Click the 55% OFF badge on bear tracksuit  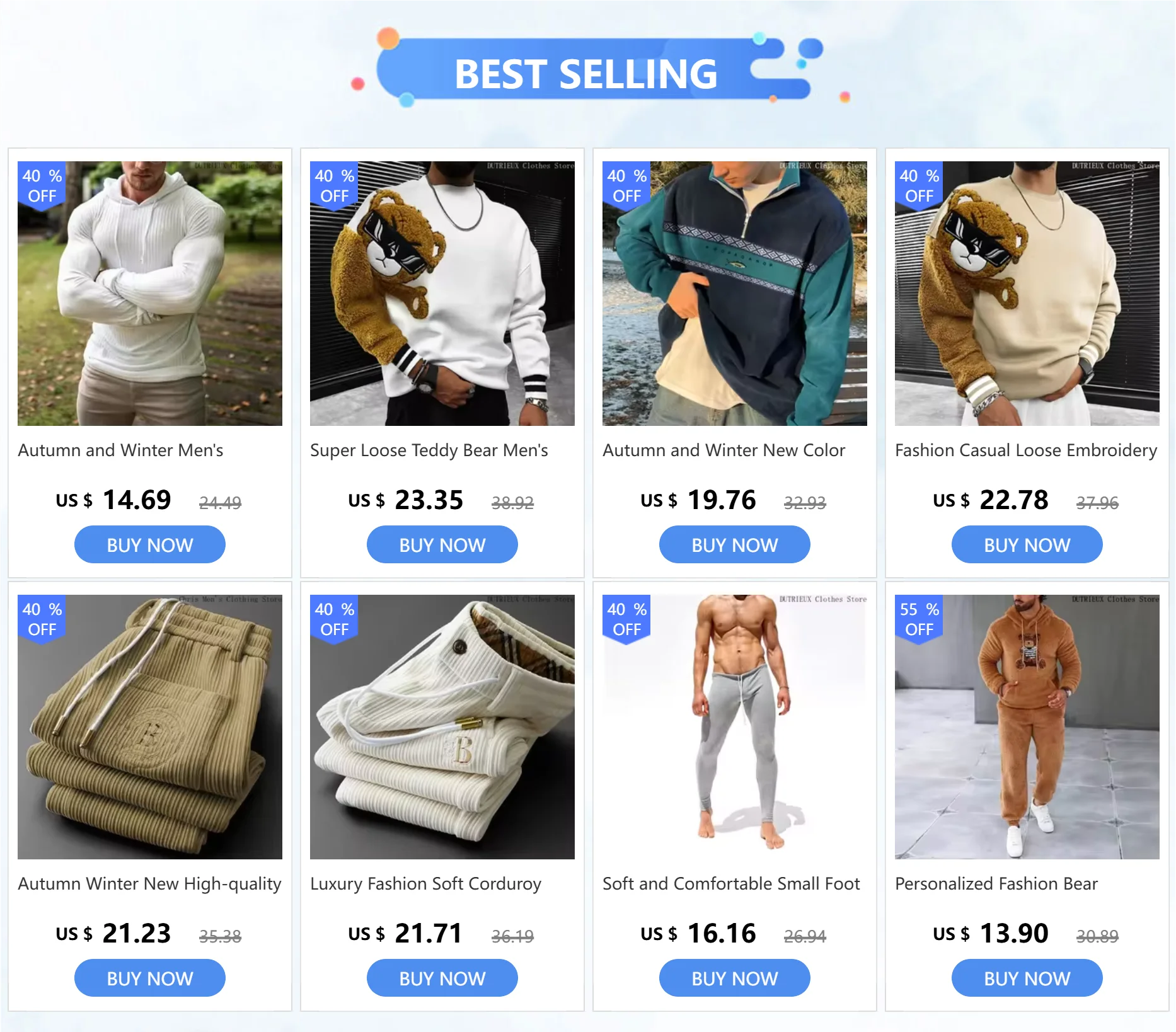(x=919, y=619)
